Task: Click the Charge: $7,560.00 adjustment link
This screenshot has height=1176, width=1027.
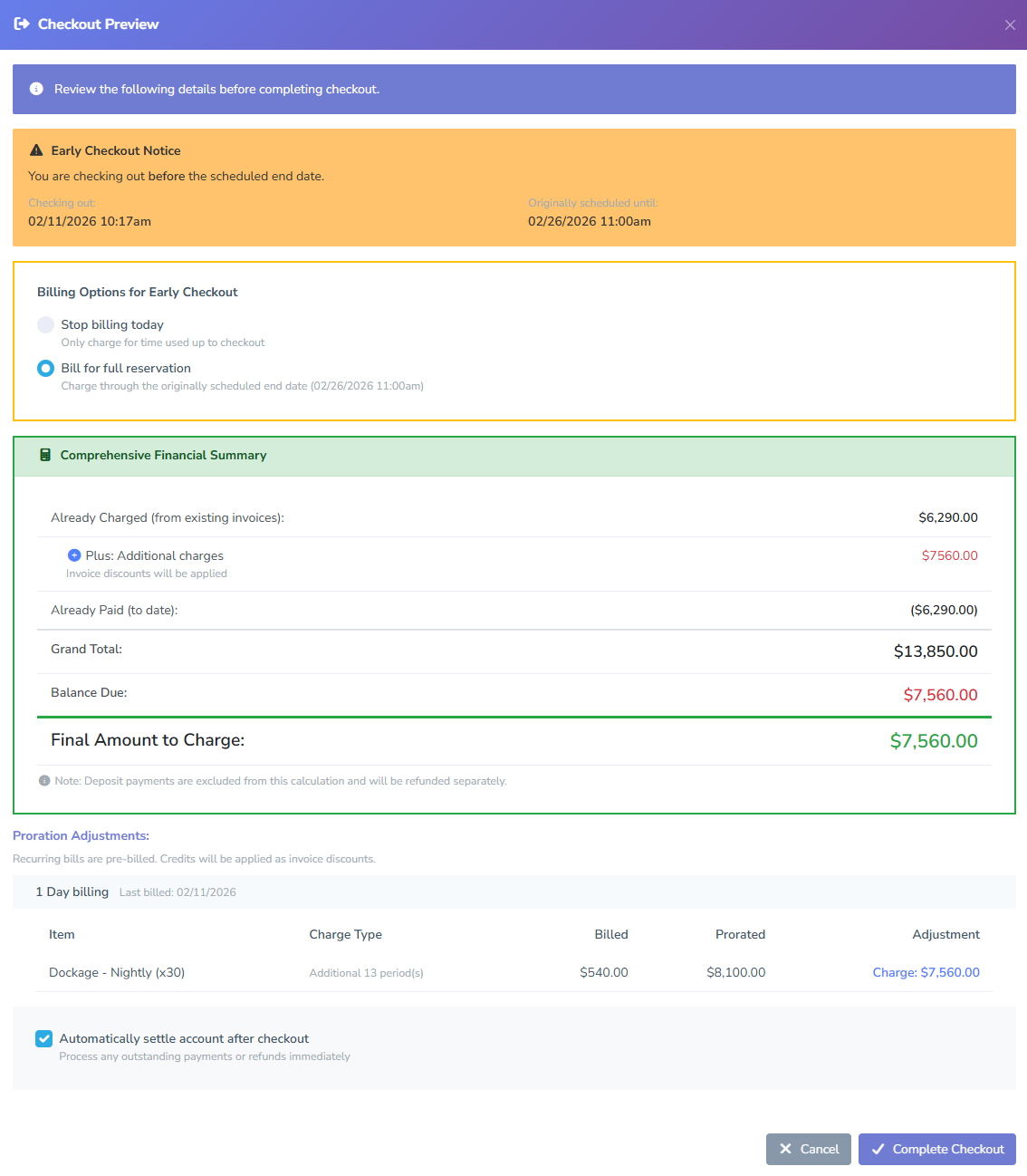Action: click(926, 972)
